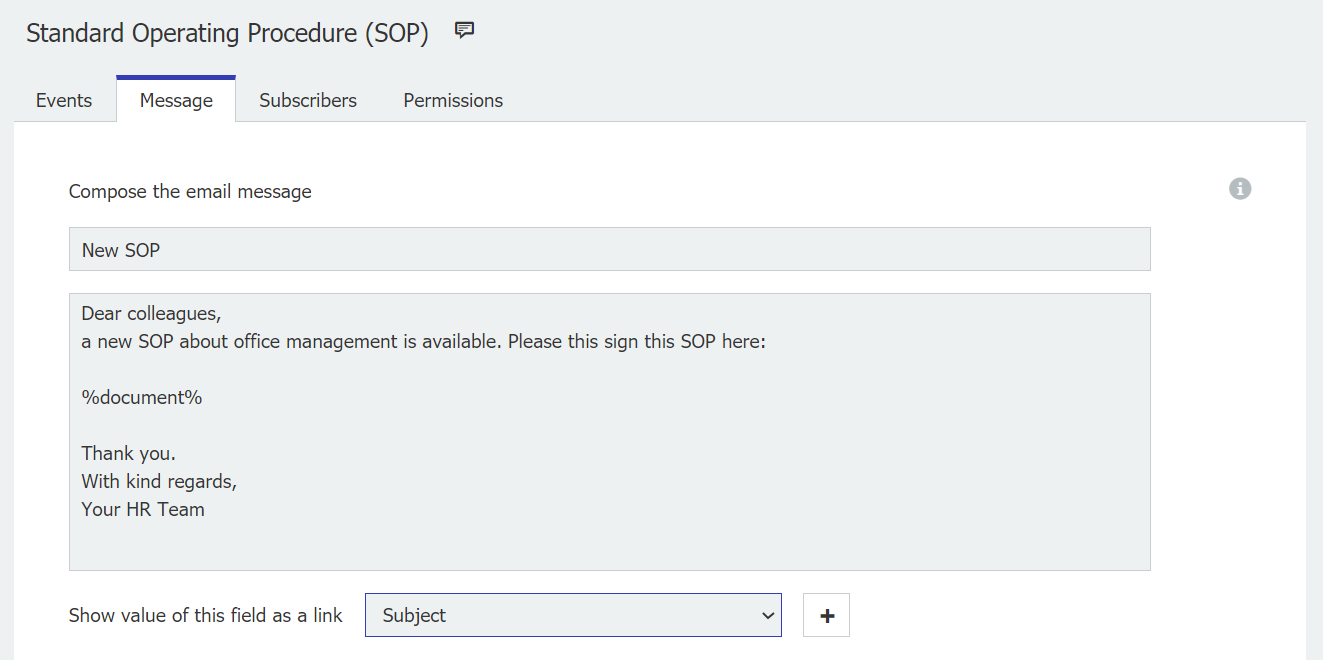Click the 'New SOP' subject input field
The width and height of the screenshot is (1323, 660).
click(609, 248)
